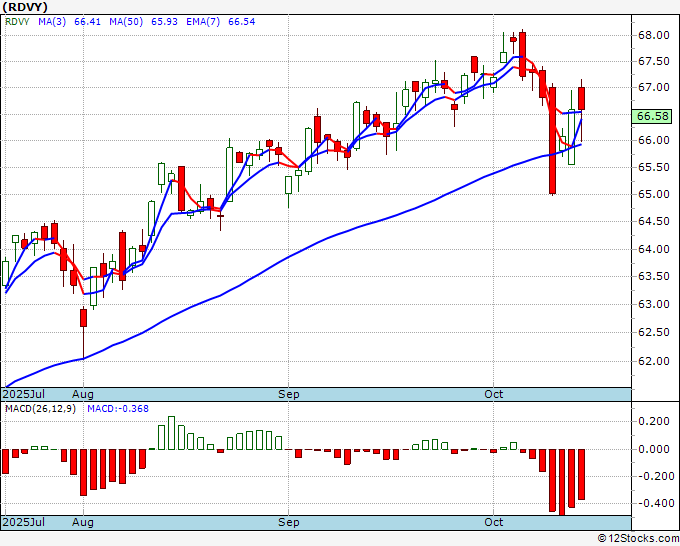680x546 pixels.
Task: Click the MA(3) legend label
Action: [52, 22]
